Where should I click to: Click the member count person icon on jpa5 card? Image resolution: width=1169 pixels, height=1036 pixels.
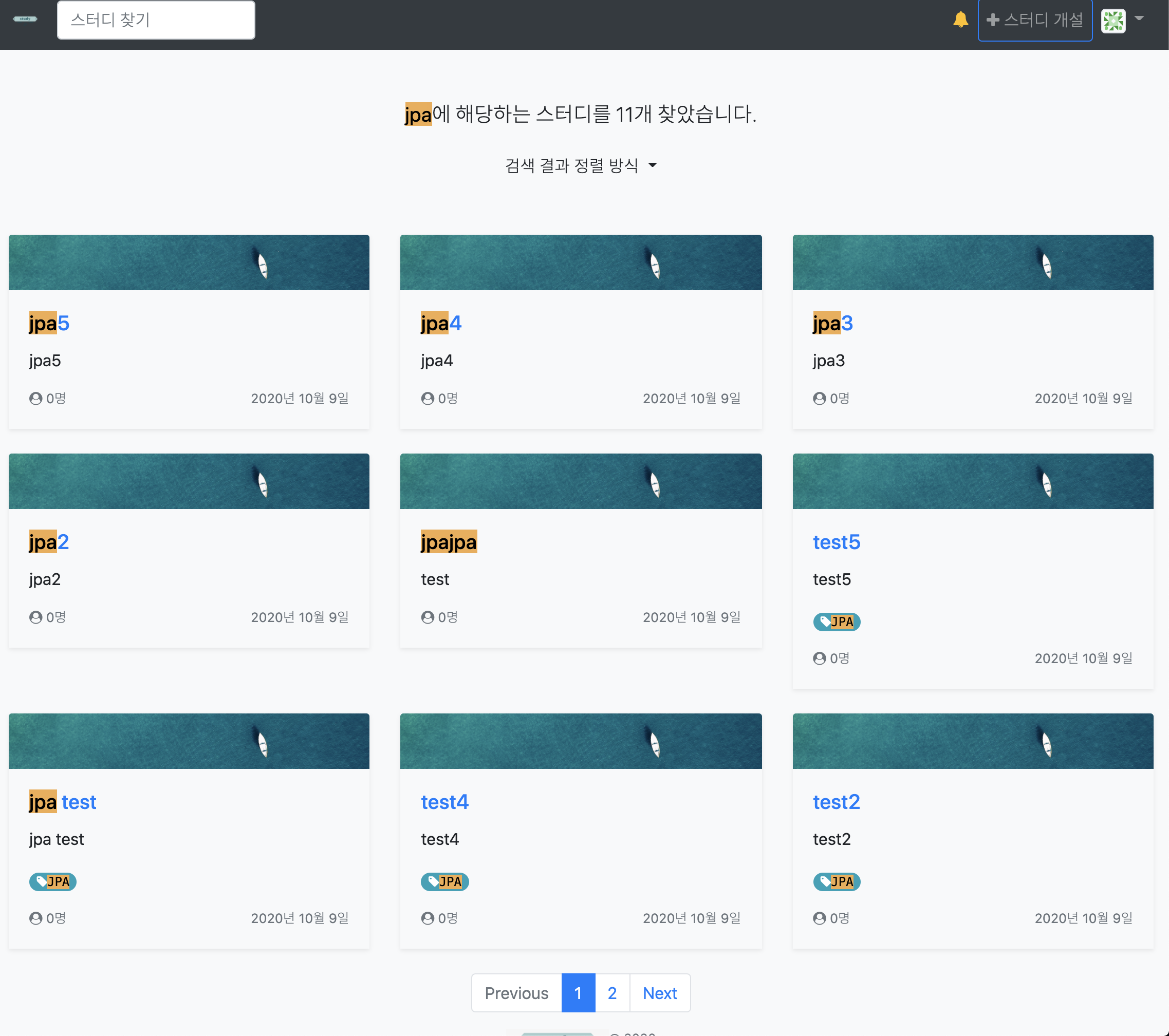pos(35,398)
